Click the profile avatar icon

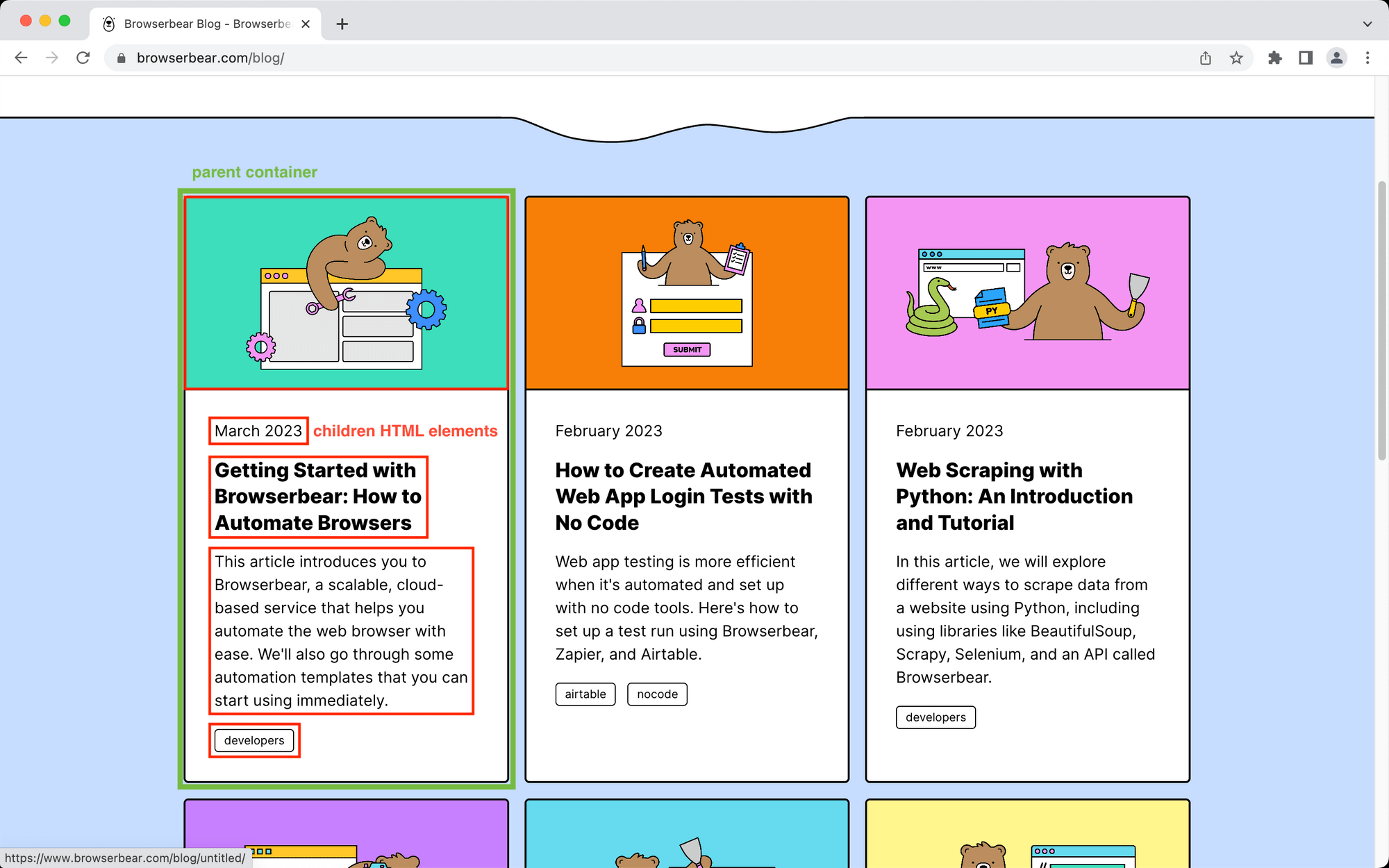pos(1337,58)
